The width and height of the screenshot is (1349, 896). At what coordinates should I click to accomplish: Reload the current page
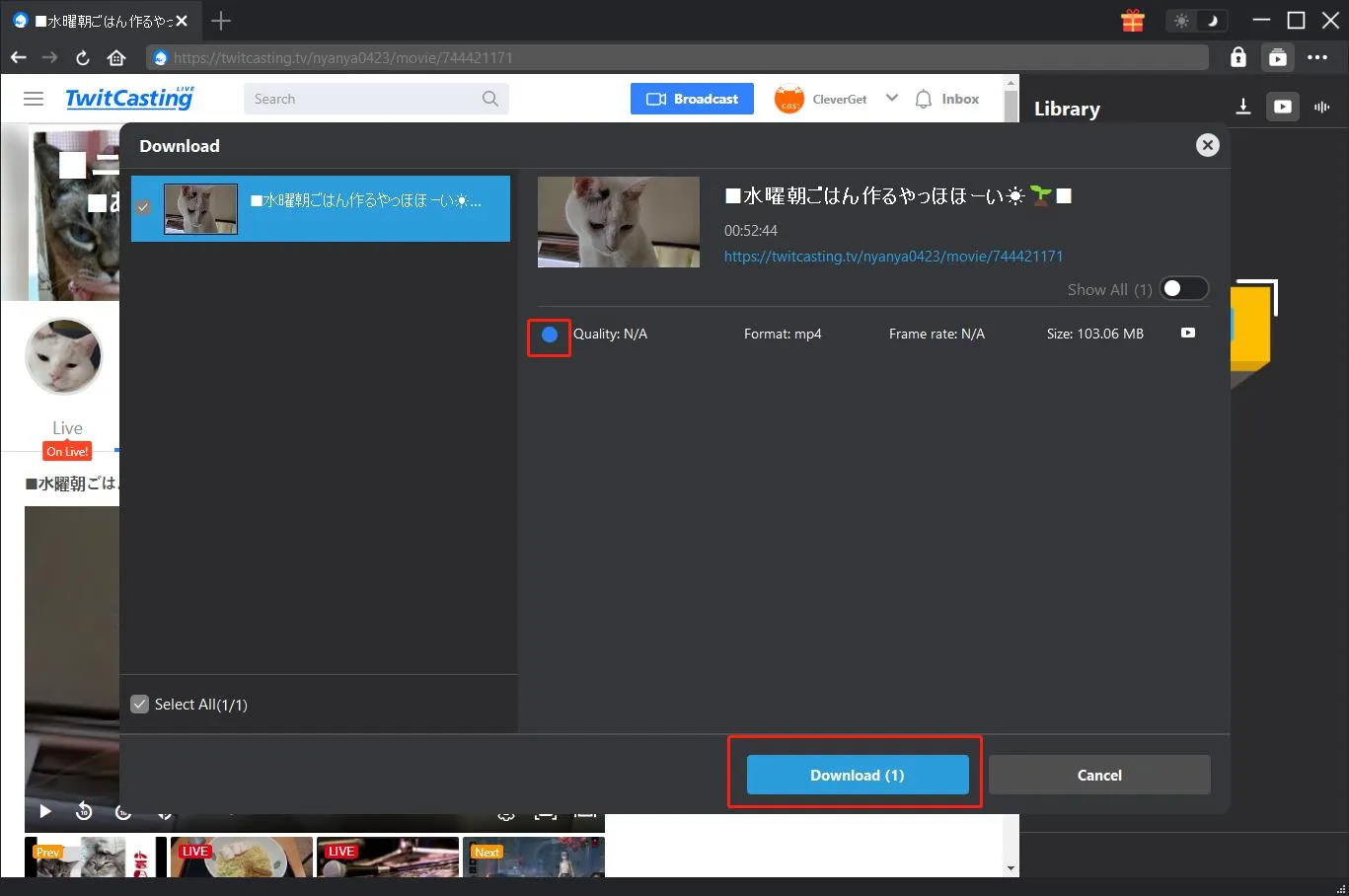click(x=83, y=57)
